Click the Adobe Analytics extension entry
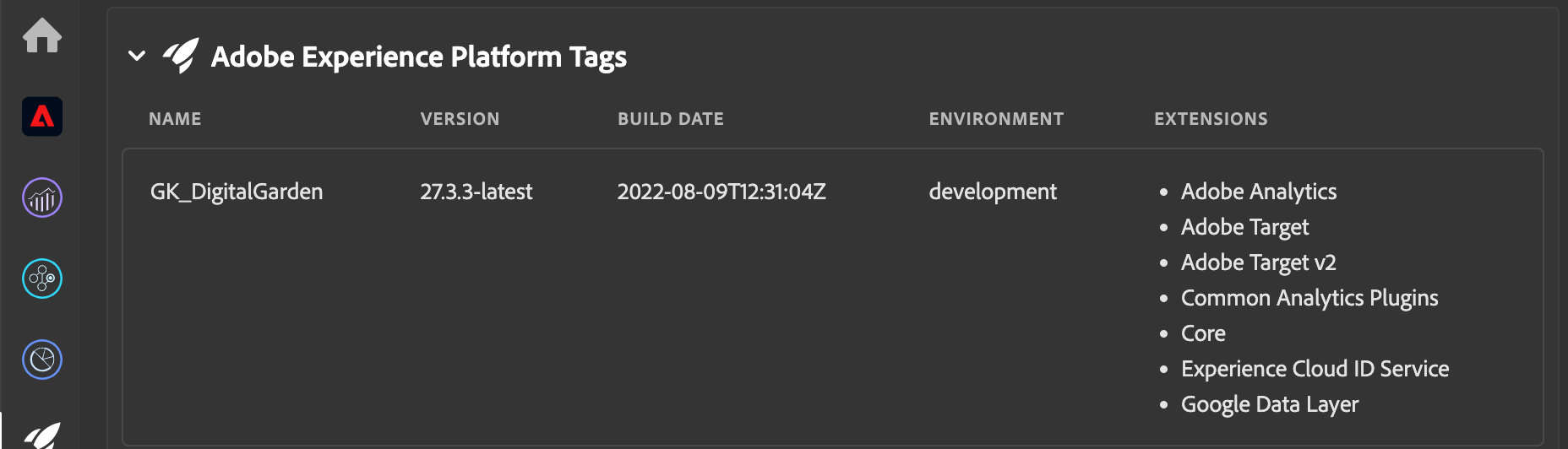The height and width of the screenshot is (449, 1568). click(x=1258, y=192)
